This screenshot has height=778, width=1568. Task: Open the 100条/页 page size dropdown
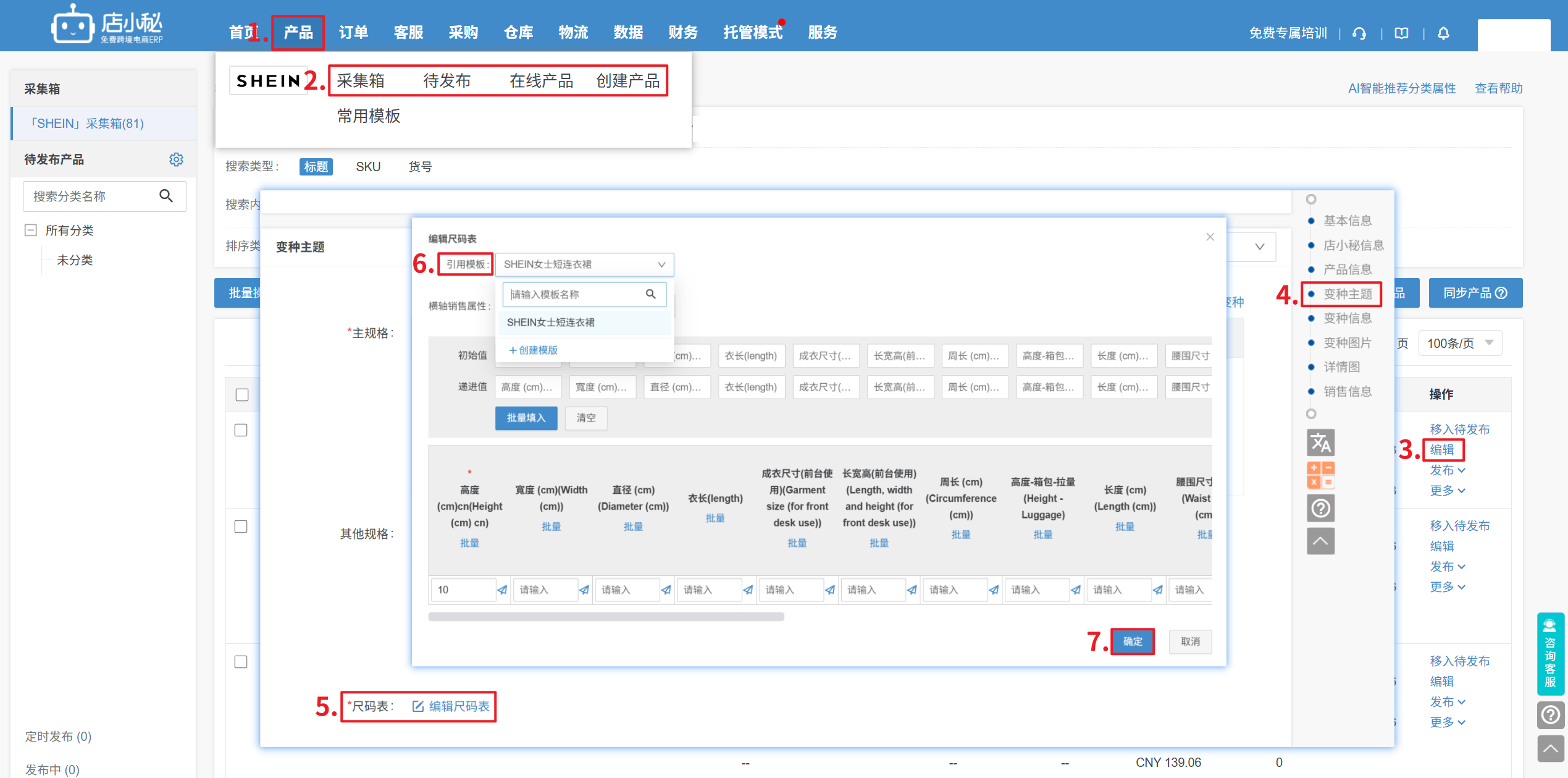tap(1461, 343)
